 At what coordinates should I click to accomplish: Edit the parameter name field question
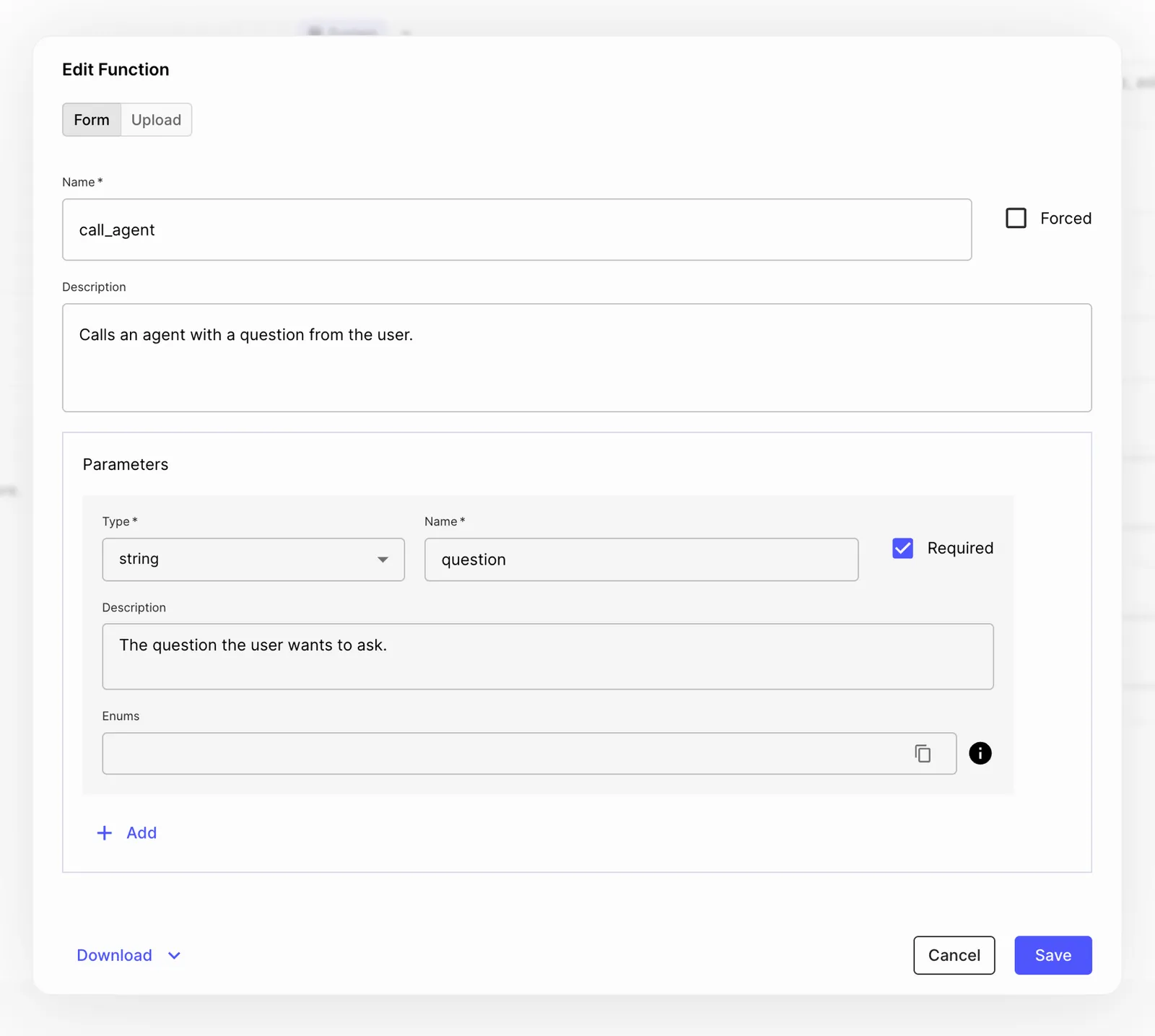pos(641,560)
